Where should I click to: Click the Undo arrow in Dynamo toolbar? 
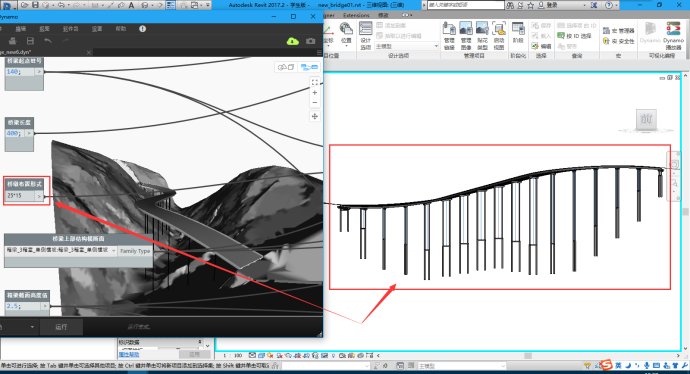(x=48, y=41)
